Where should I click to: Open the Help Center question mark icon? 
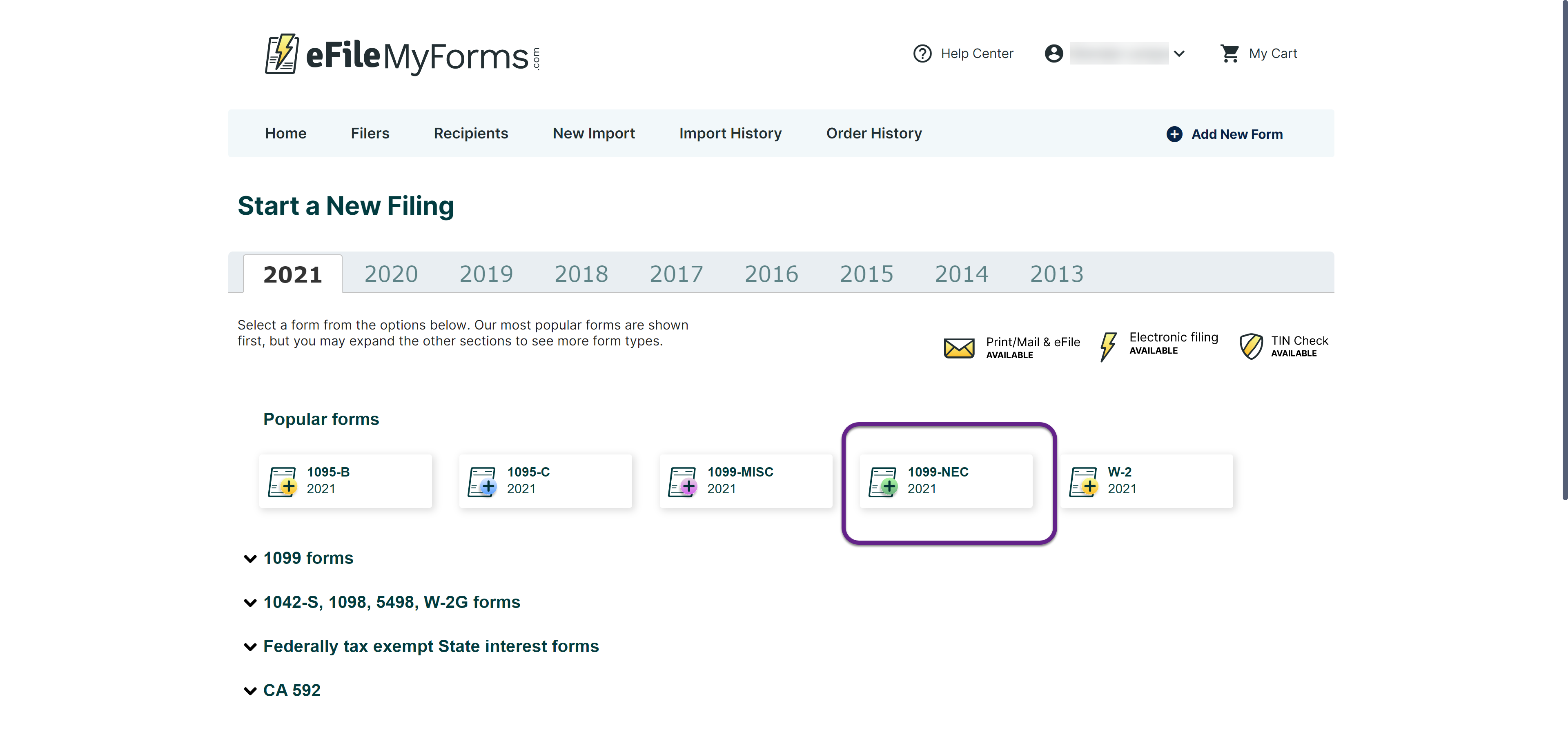(922, 53)
